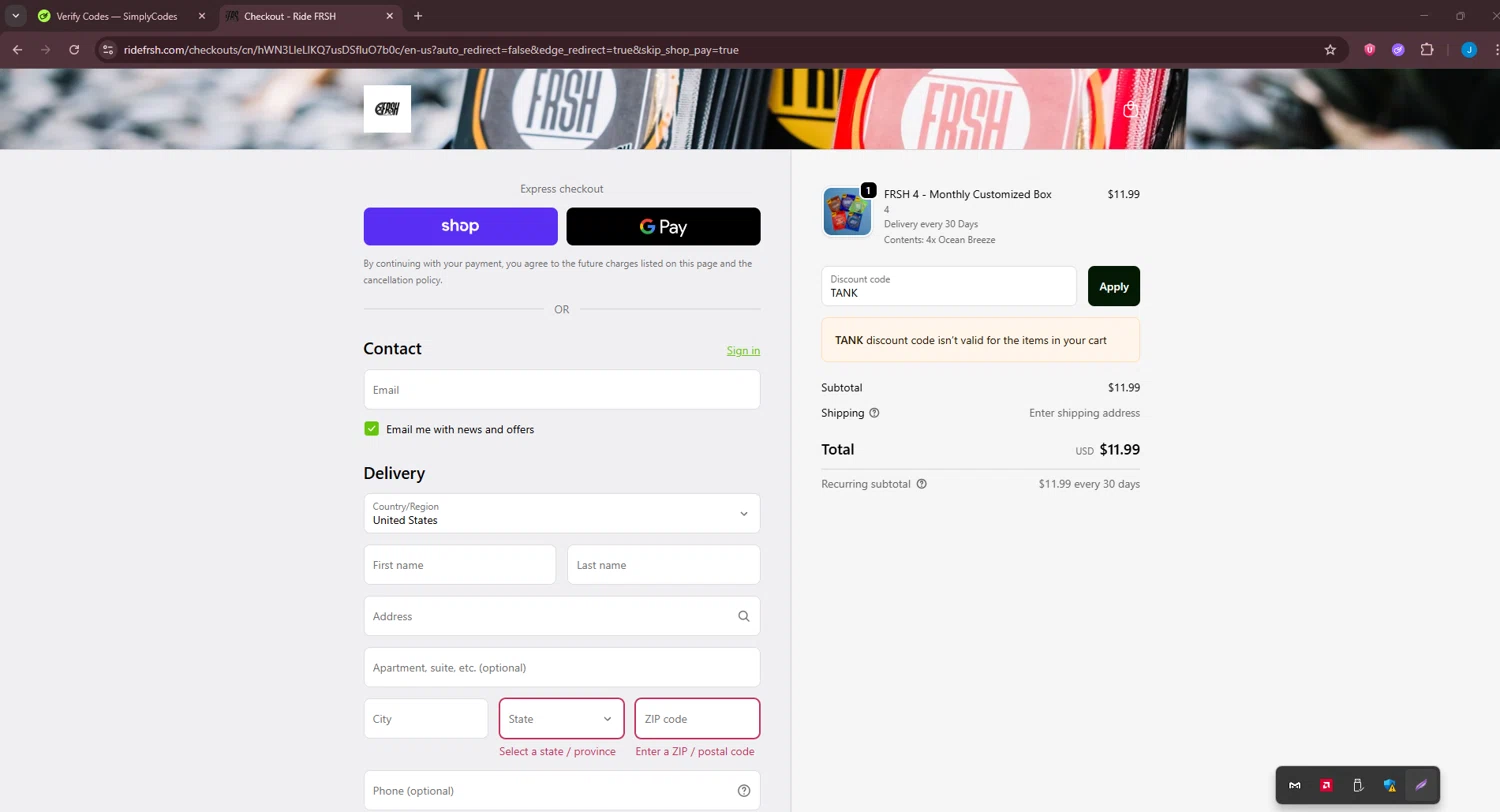
Task: Open the Extensions puzzle piece menu
Action: 1427,49
